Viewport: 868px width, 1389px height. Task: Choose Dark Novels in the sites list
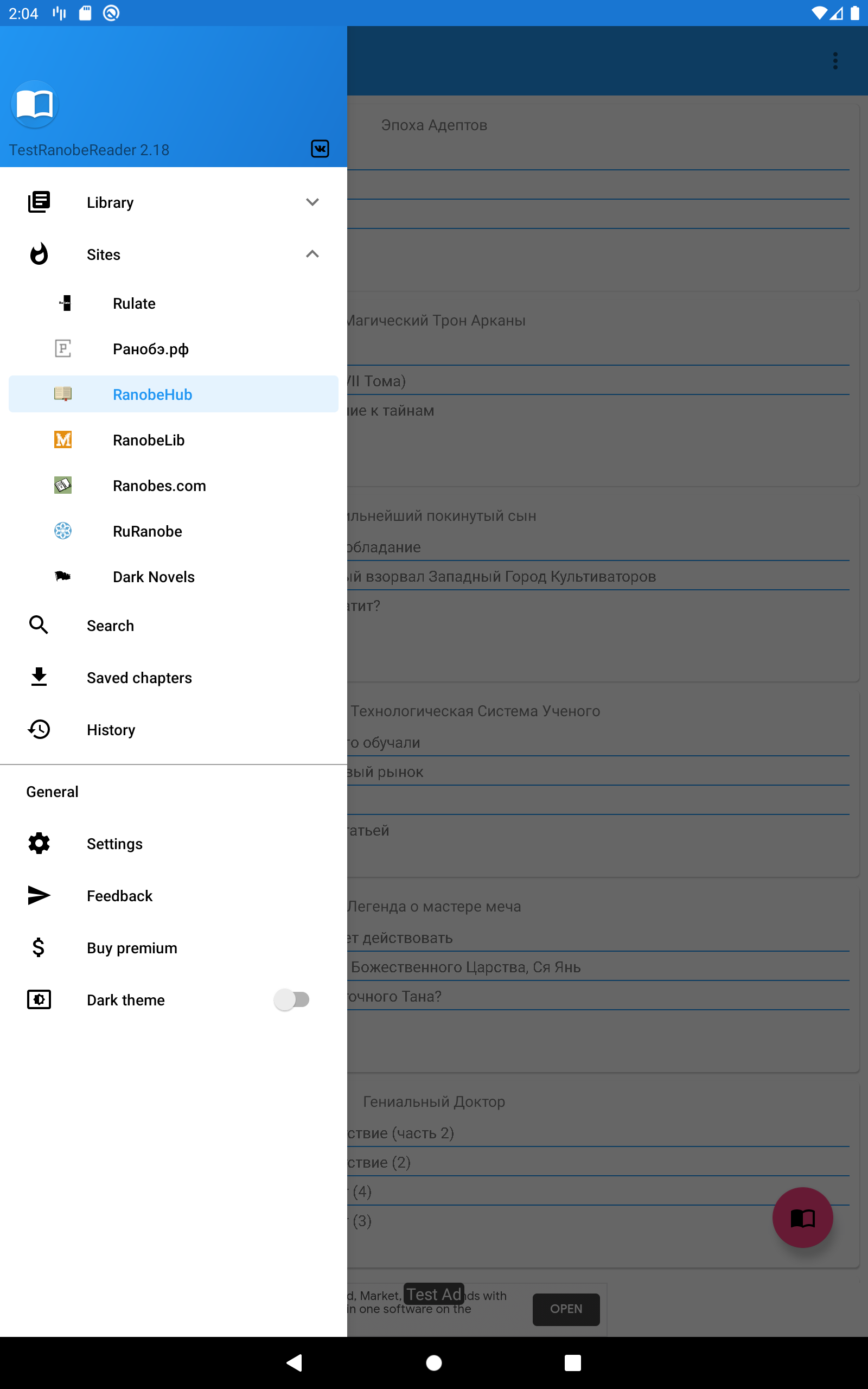coord(174,576)
